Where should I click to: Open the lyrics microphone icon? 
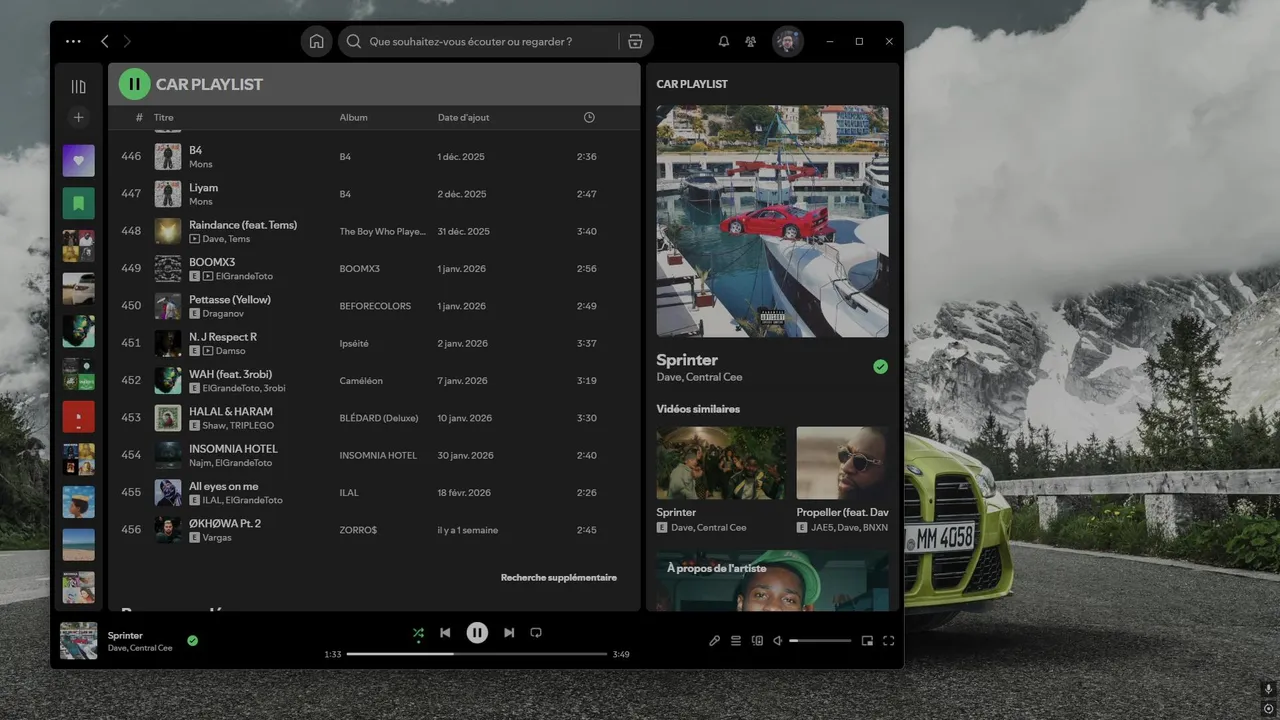click(x=715, y=641)
